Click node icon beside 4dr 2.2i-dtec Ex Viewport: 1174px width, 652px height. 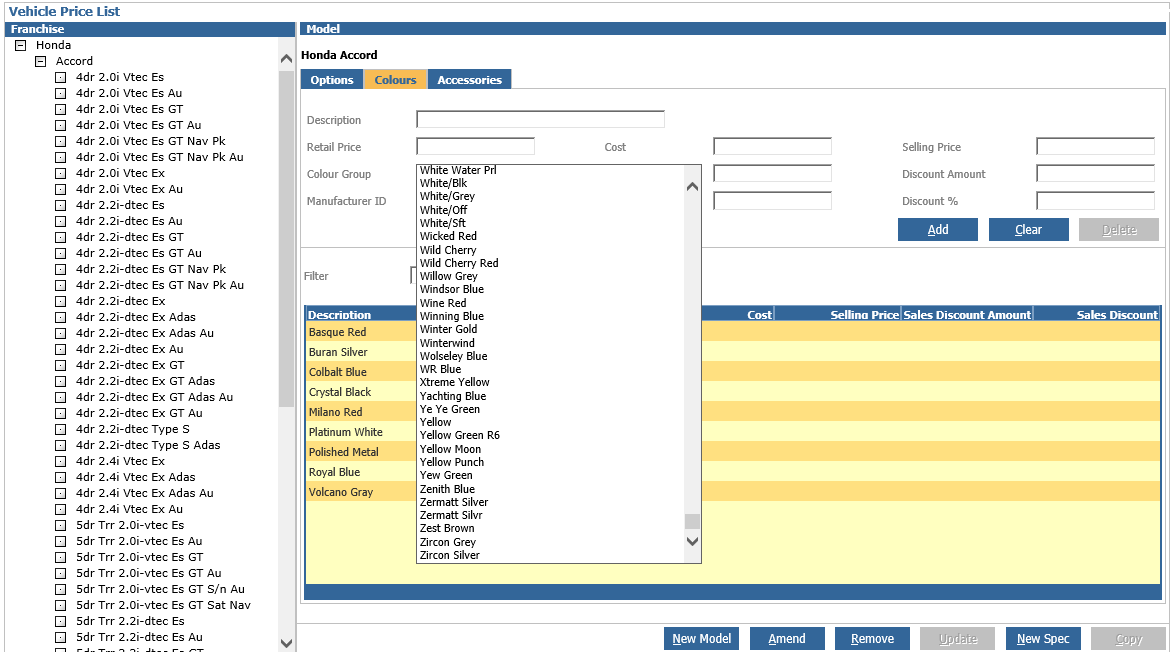point(61,301)
